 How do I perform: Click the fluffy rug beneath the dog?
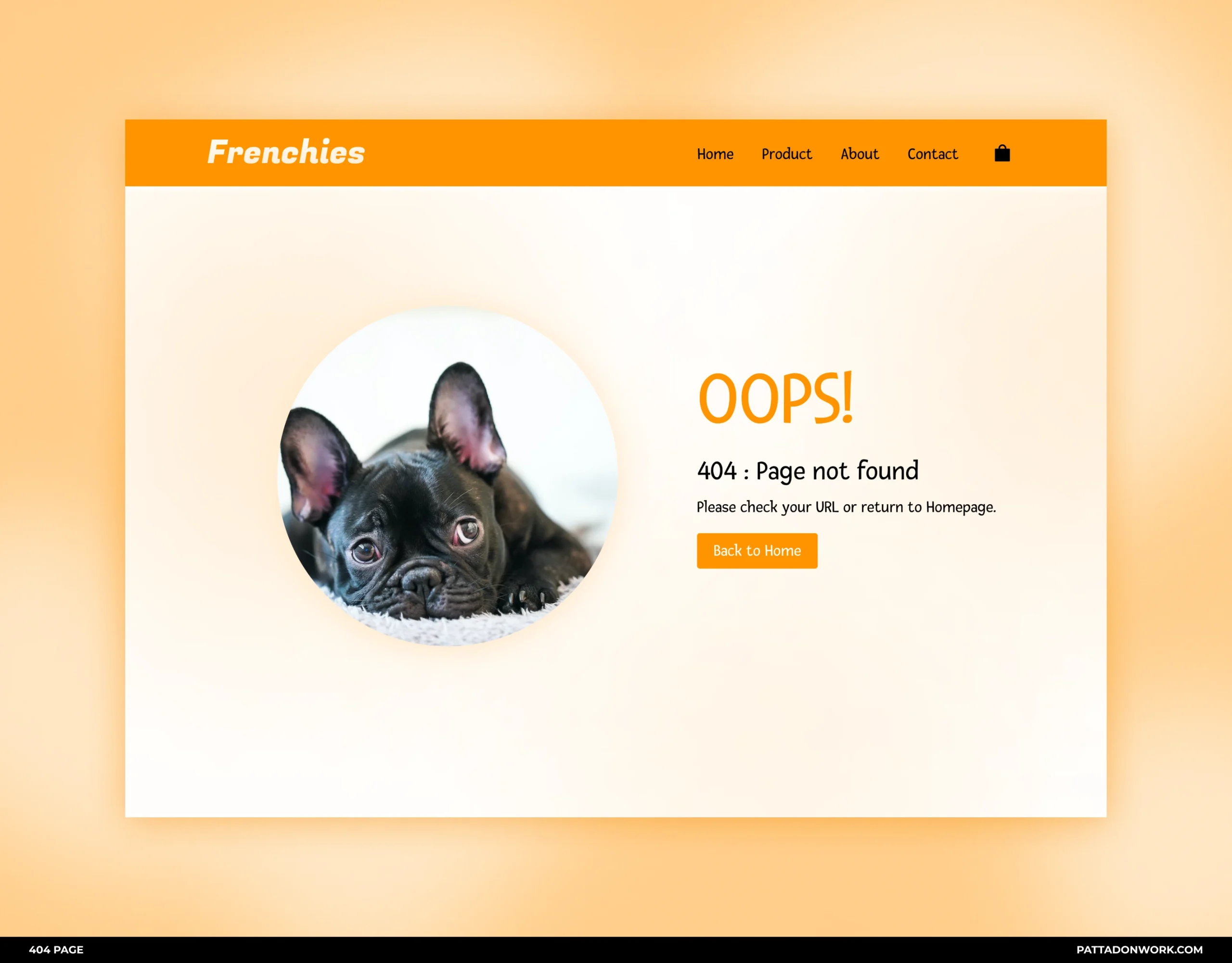click(x=446, y=626)
